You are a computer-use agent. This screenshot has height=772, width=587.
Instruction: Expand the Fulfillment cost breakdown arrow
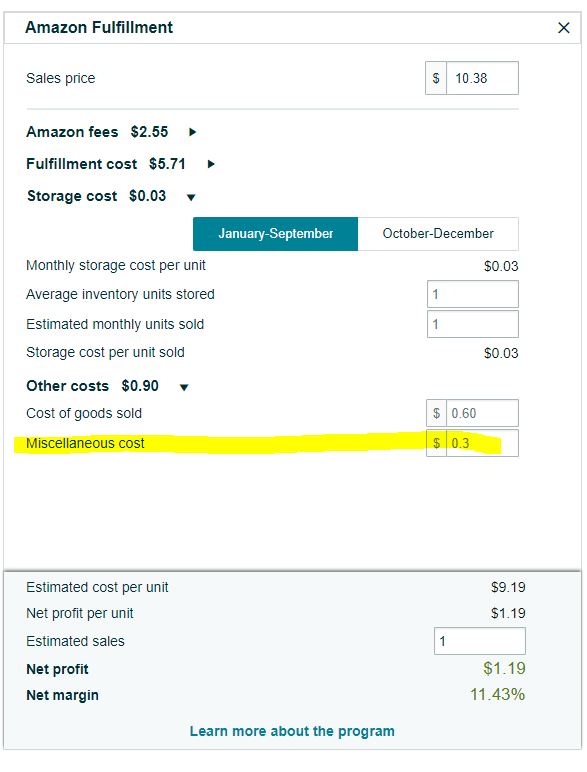point(211,164)
